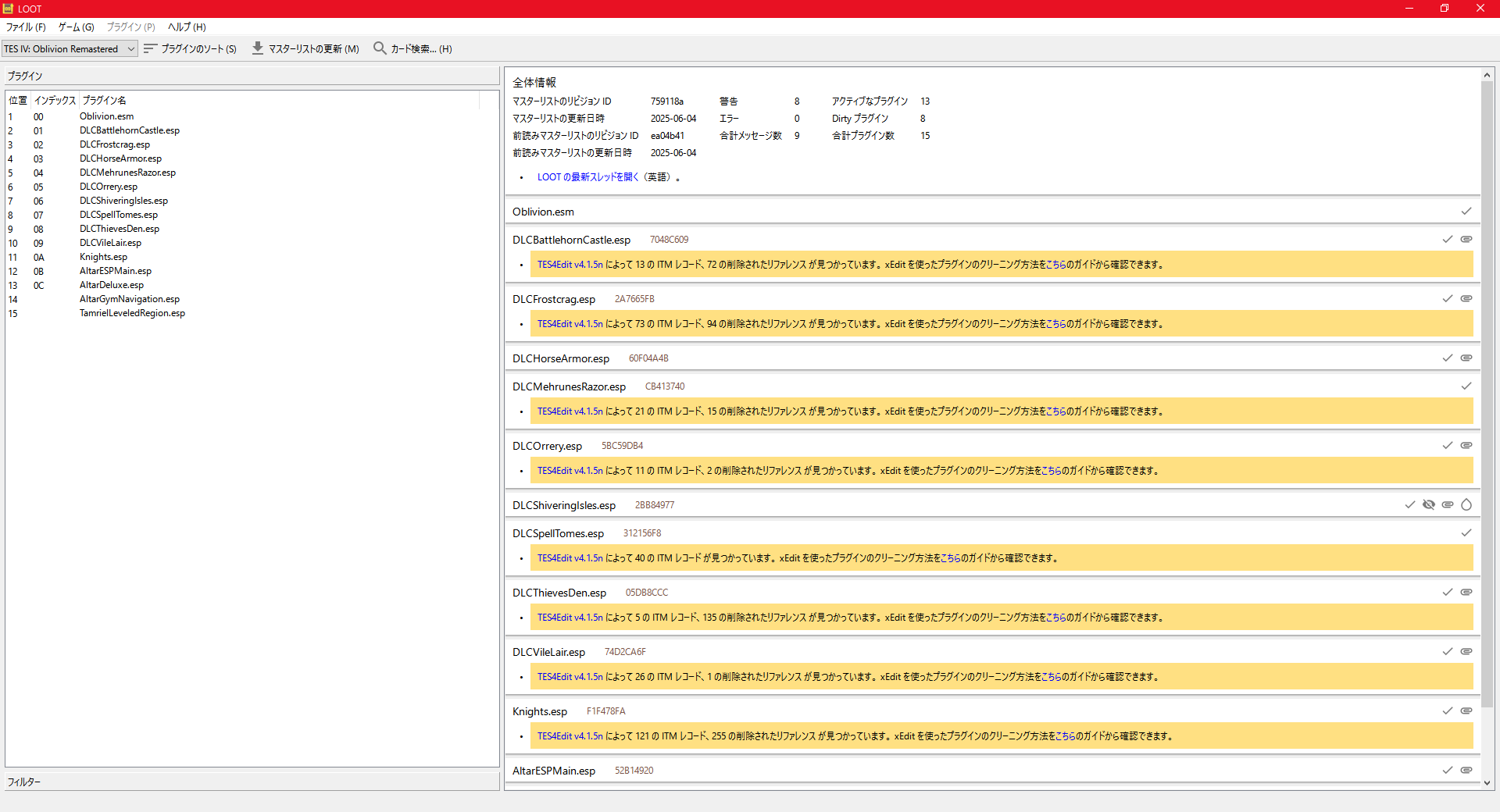1500x812 pixels.
Task: Click the paperclip icon on DLCHorseArmor.esp card
Action: (x=1466, y=358)
